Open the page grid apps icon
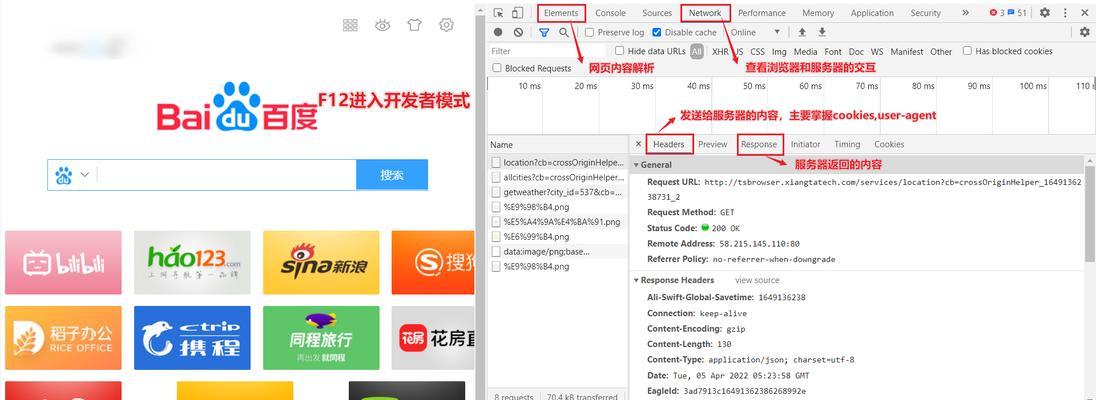 [x=350, y=25]
